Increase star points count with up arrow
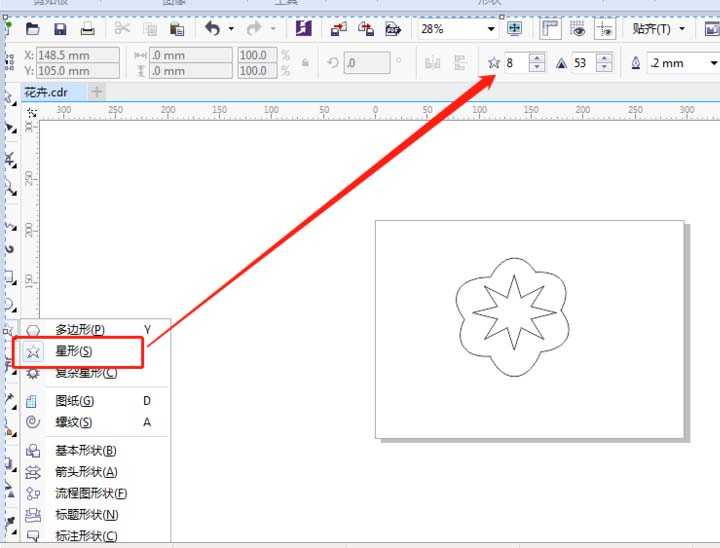This screenshot has height=548, width=720. pos(537,58)
